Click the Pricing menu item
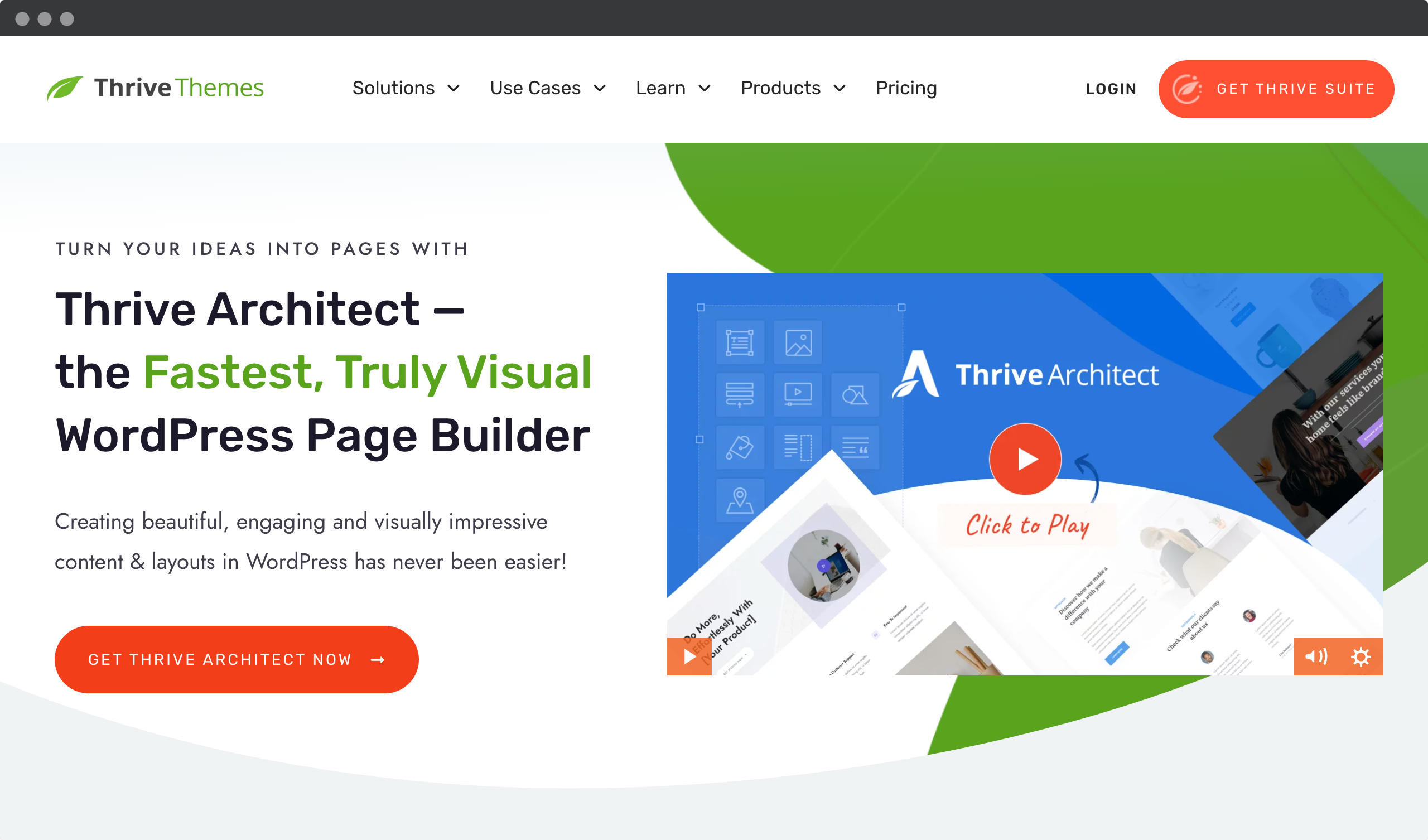 [906, 88]
